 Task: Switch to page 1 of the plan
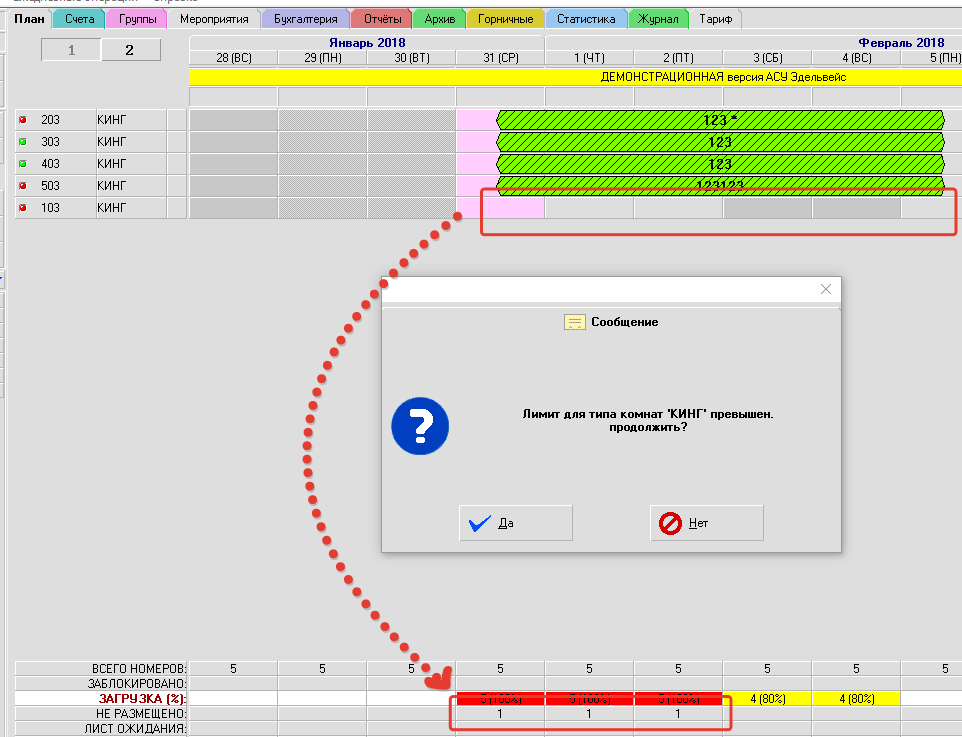70,50
